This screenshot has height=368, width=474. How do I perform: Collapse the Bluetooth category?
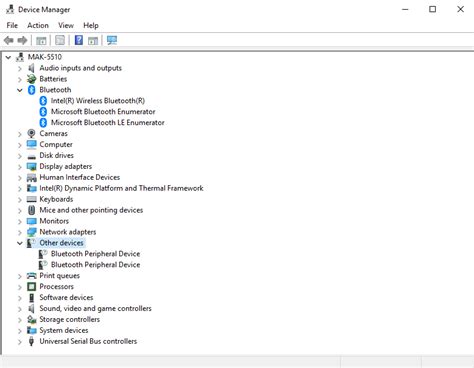20,90
